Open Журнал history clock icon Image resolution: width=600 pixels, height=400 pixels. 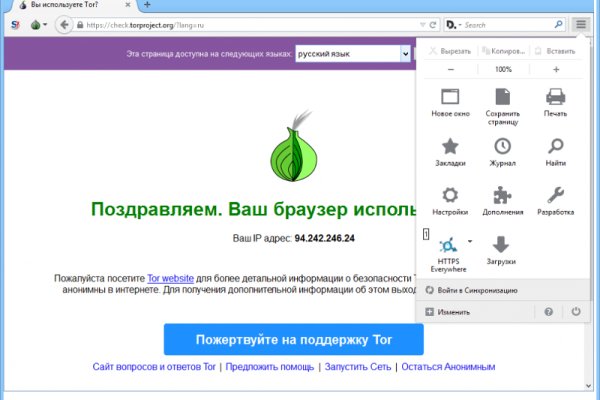point(502,147)
